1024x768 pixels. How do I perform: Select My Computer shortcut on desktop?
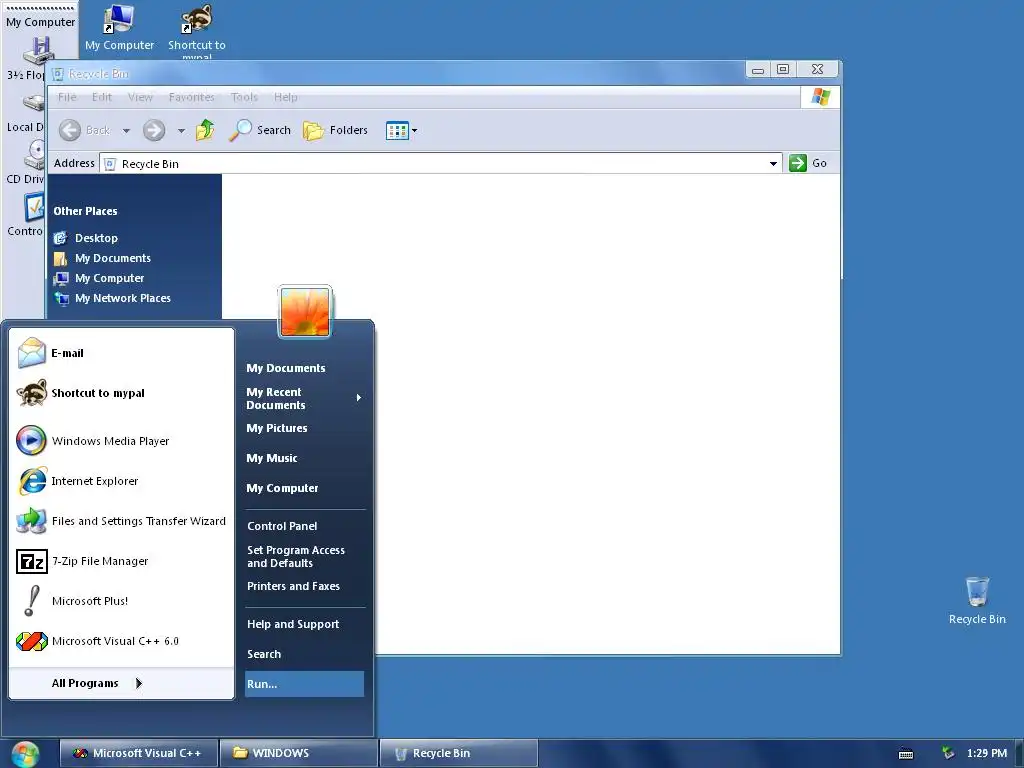pyautogui.click(x=120, y=27)
